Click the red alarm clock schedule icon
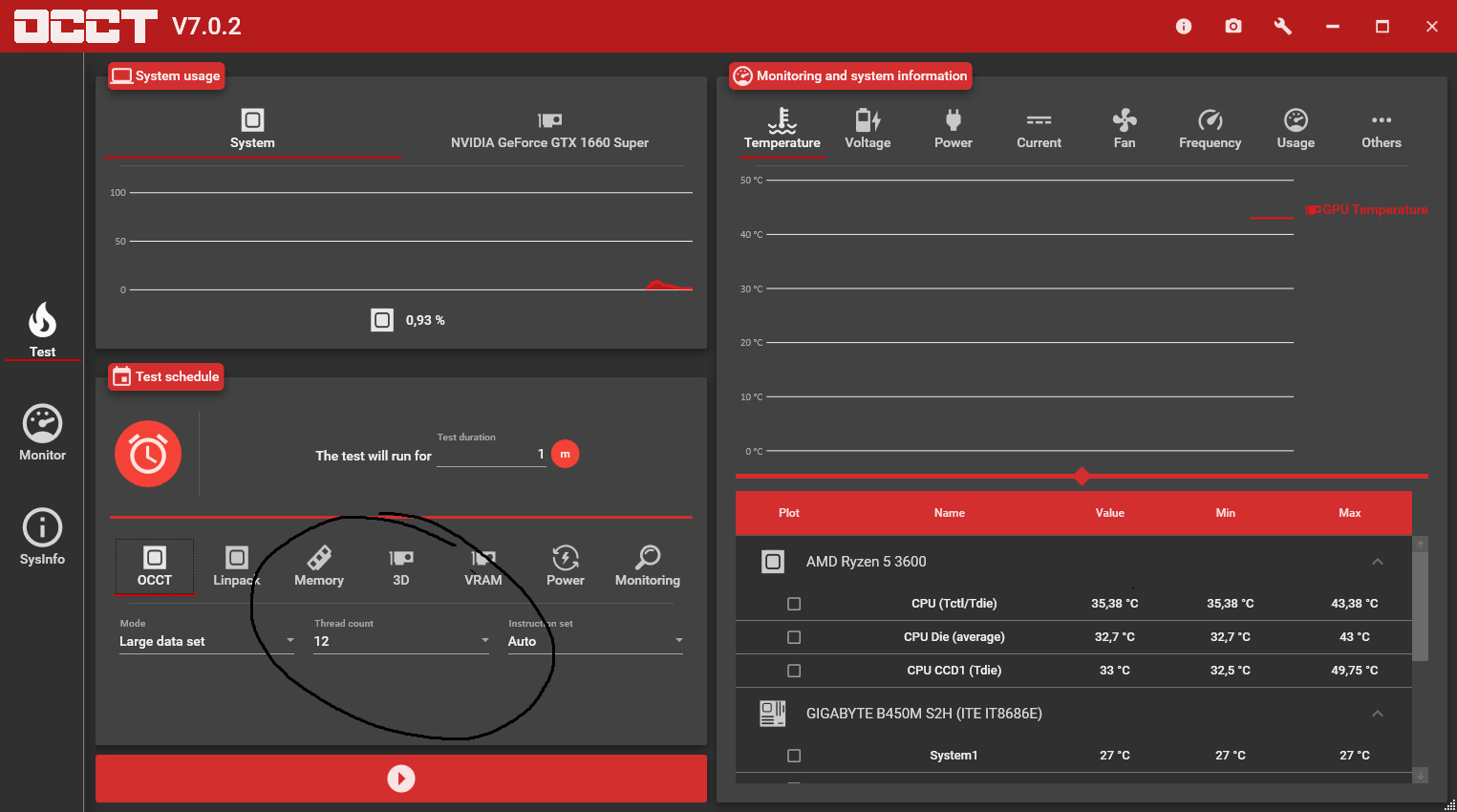 click(148, 454)
